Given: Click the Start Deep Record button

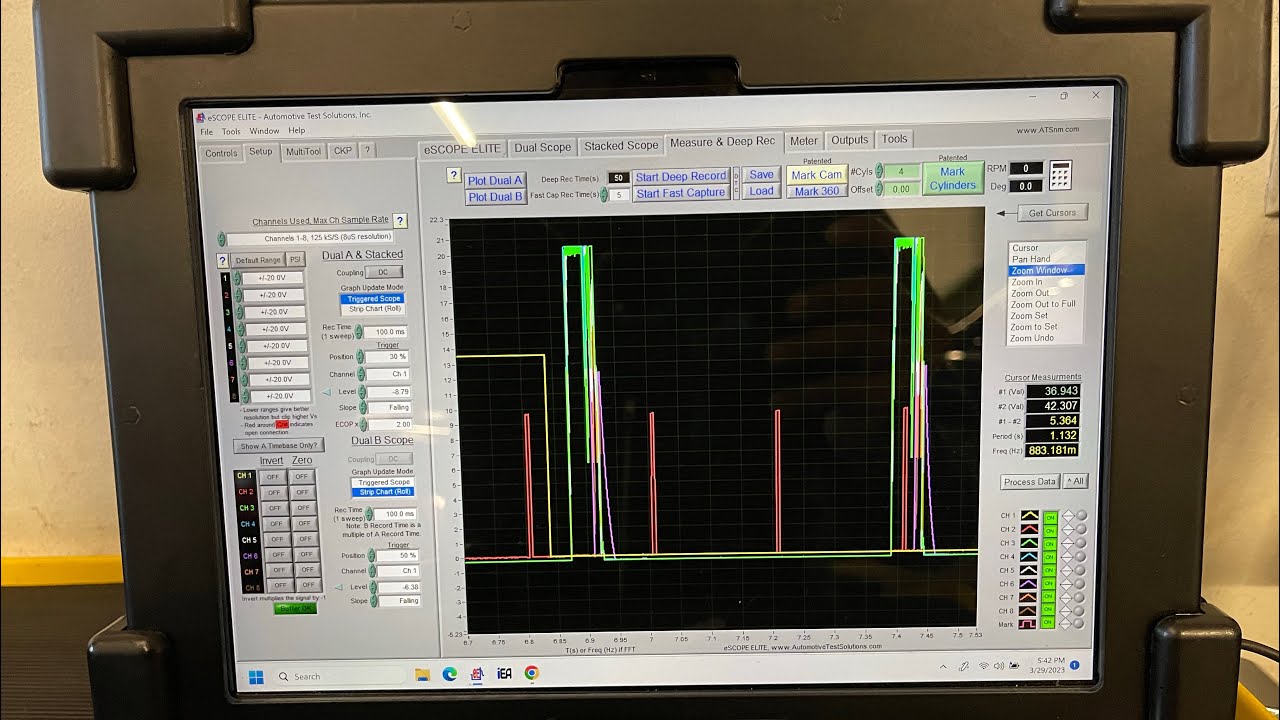Looking at the screenshot, I should tap(681, 177).
